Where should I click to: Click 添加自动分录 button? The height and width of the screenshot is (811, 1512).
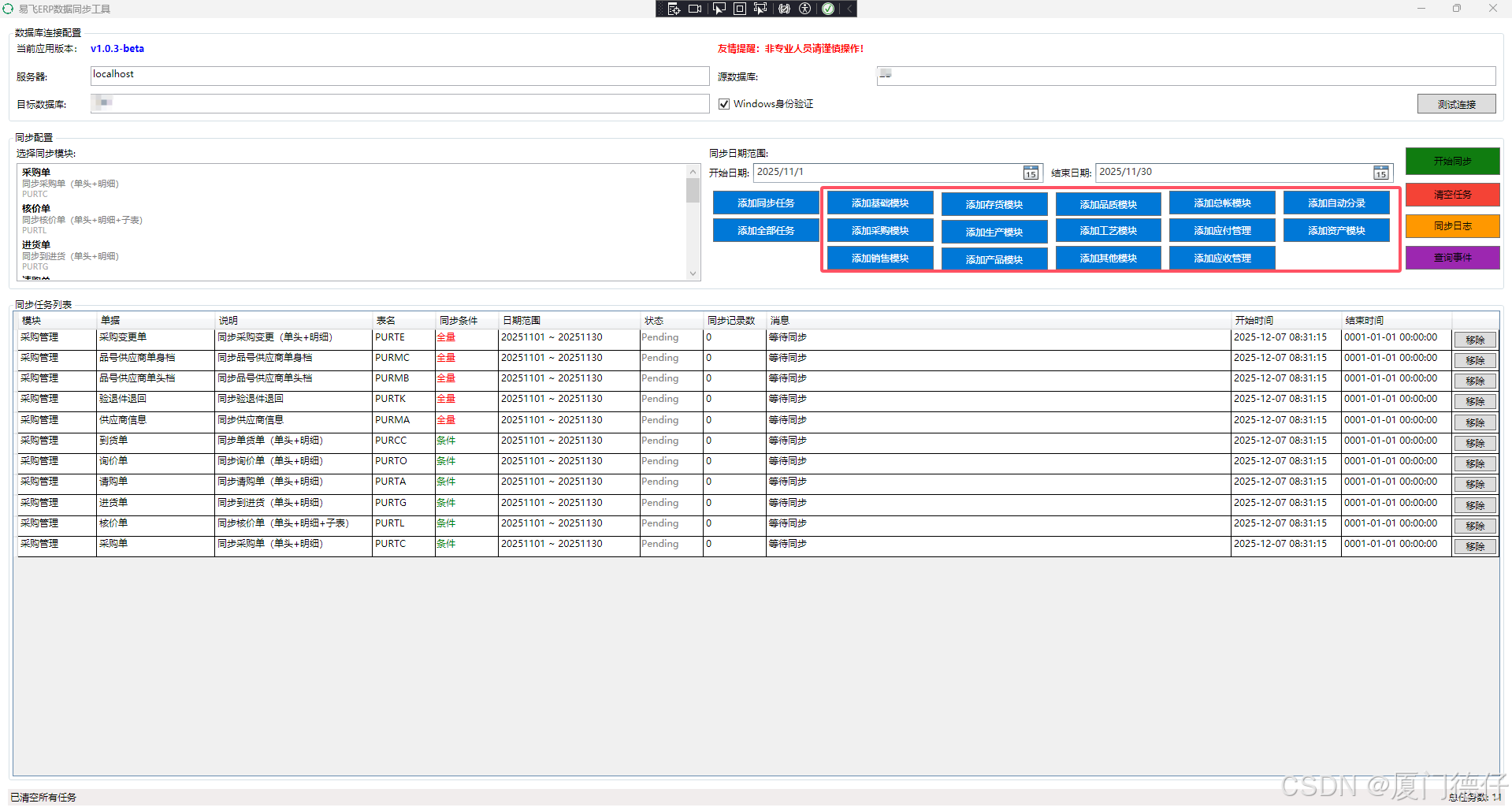pyautogui.click(x=1336, y=203)
